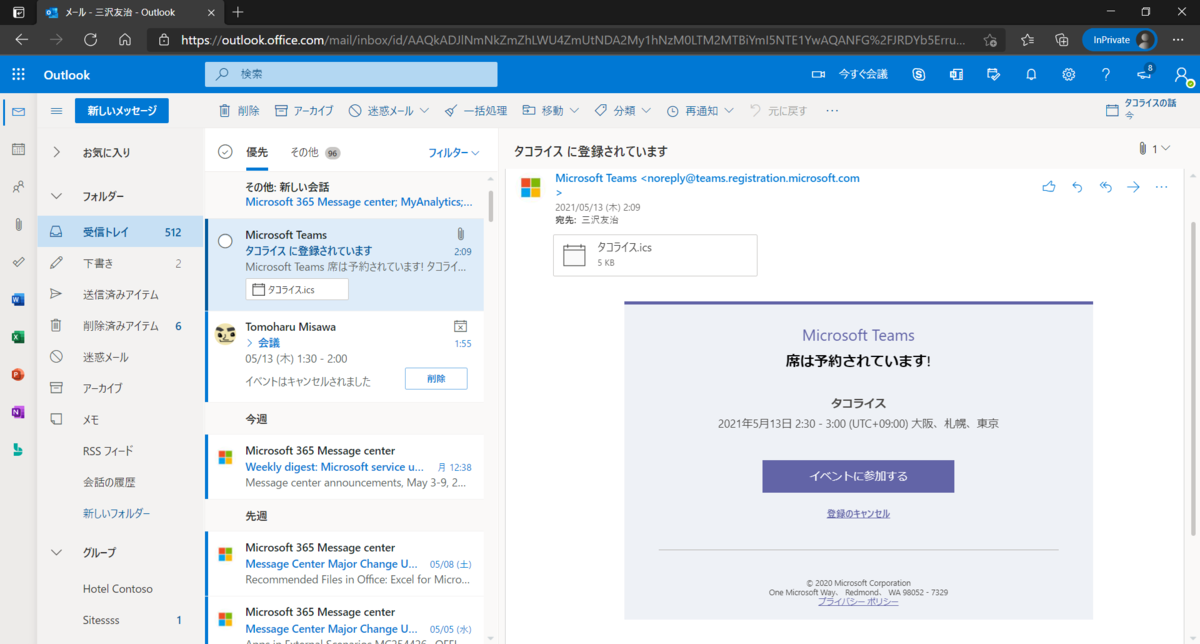Open the mail module icon in left rail
This screenshot has height=644, width=1200.
click(x=18, y=112)
